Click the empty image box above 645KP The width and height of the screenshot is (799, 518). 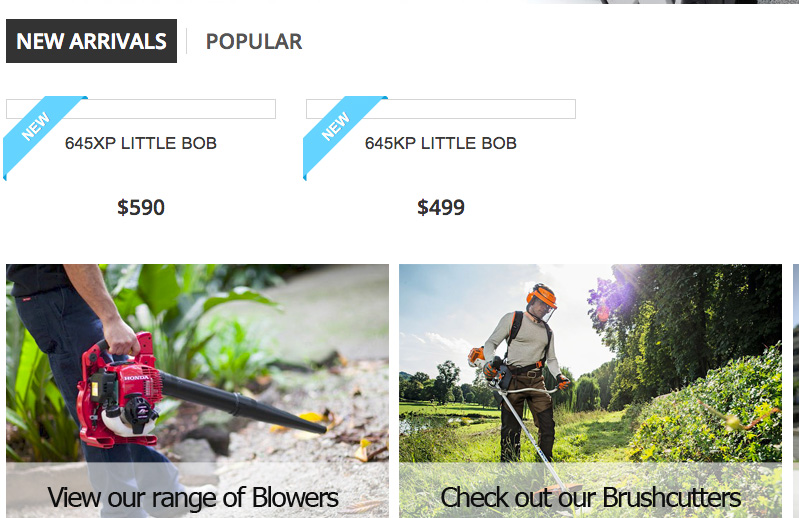click(x=441, y=109)
